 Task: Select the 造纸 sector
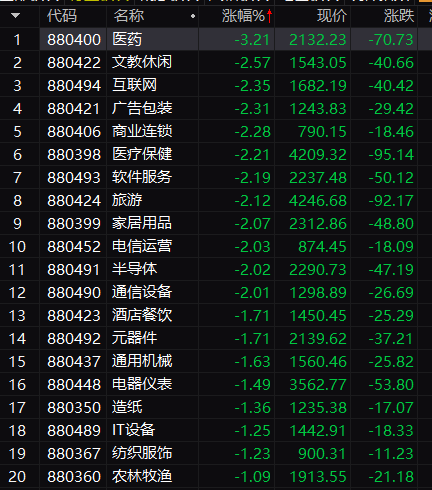[127, 407]
